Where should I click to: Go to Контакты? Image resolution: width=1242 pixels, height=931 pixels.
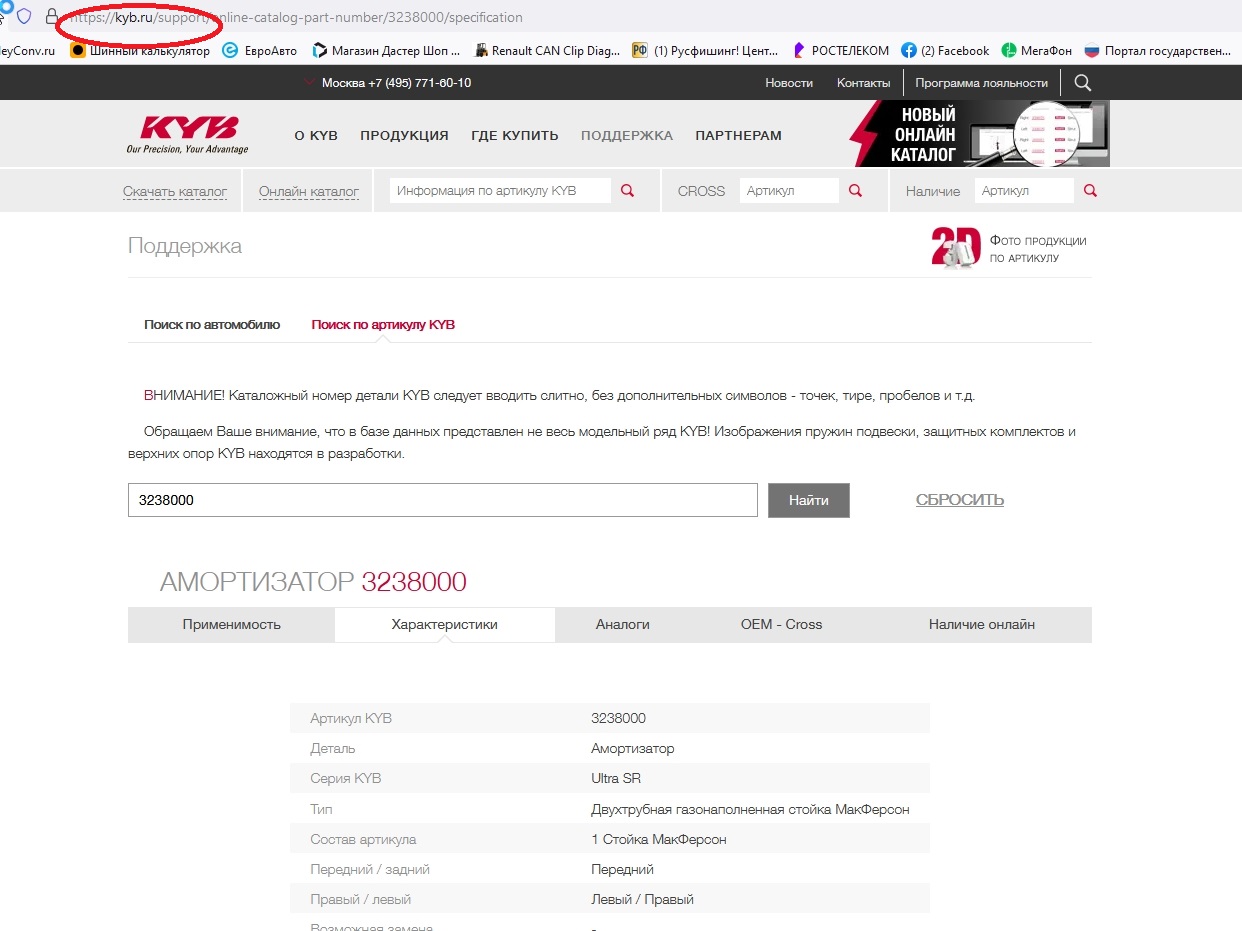[x=864, y=83]
